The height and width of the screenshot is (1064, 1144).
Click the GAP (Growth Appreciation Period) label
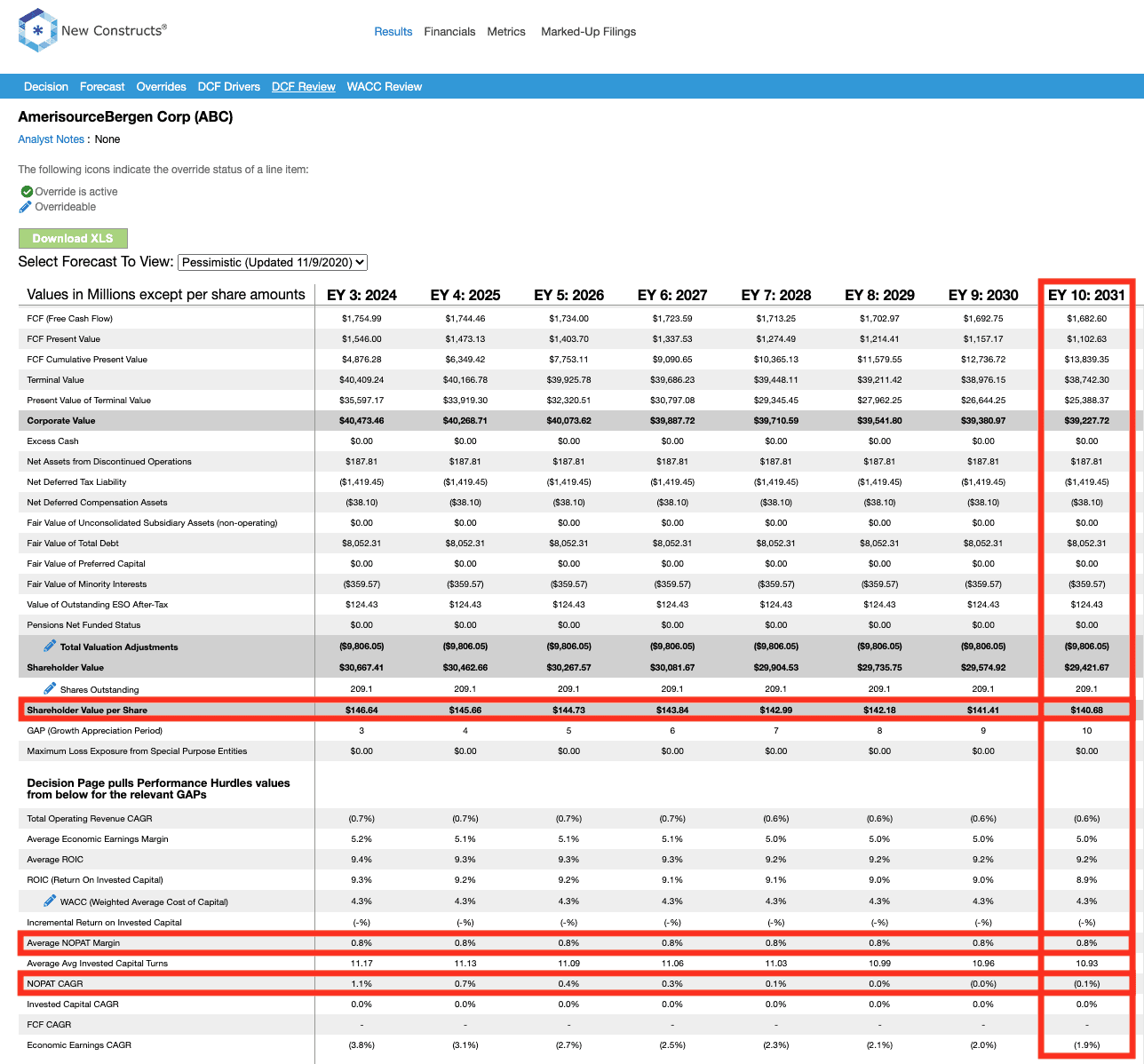(x=94, y=730)
